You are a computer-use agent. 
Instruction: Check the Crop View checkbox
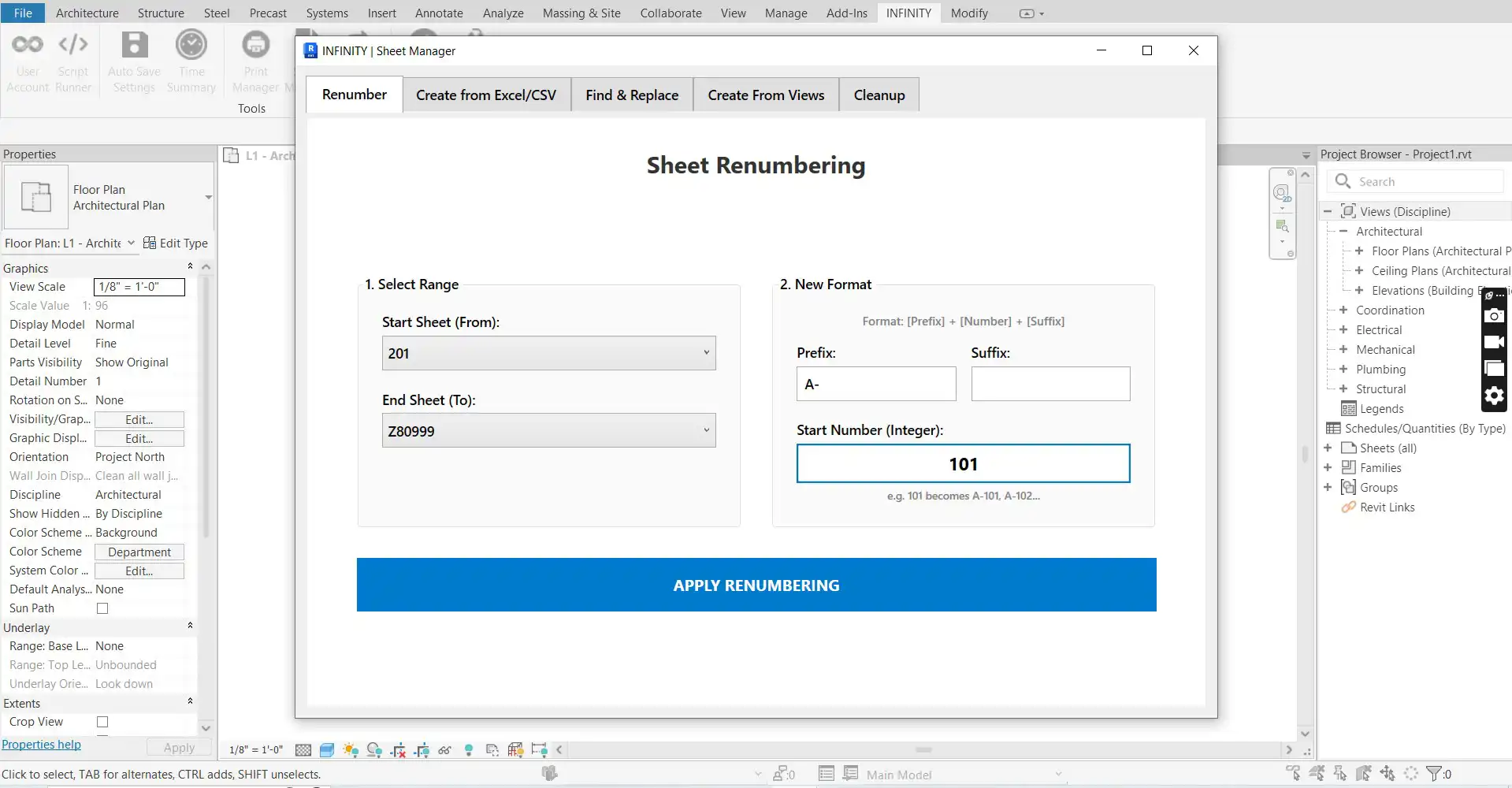pyautogui.click(x=102, y=722)
